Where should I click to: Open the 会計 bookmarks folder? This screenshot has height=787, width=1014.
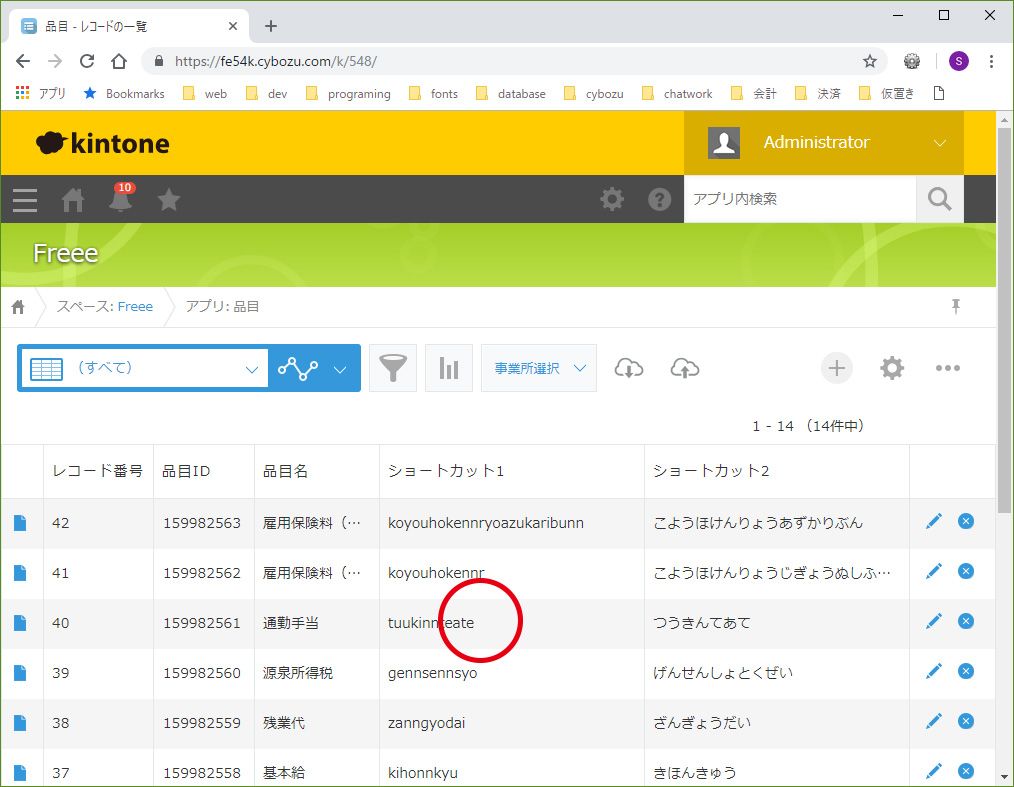click(754, 94)
